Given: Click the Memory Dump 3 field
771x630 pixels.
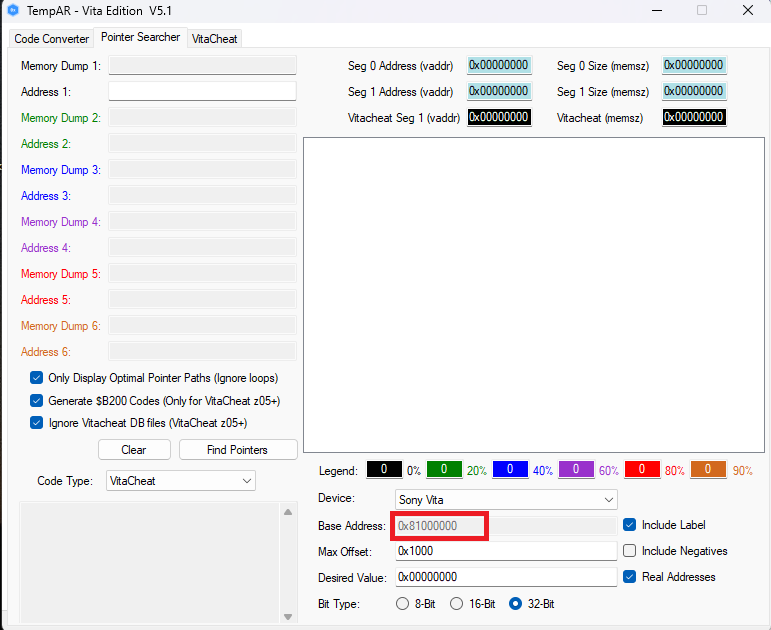Looking at the screenshot, I should coord(202,169).
